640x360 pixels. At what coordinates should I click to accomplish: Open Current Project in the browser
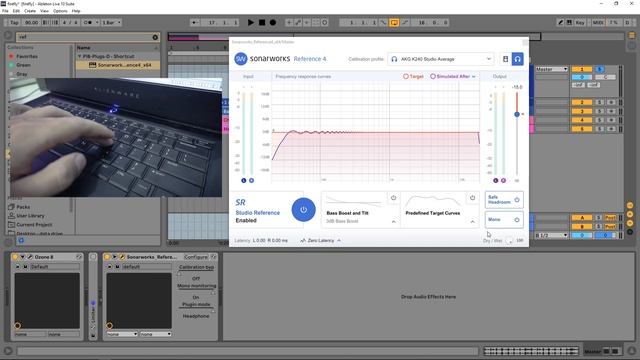[x=34, y=224]
